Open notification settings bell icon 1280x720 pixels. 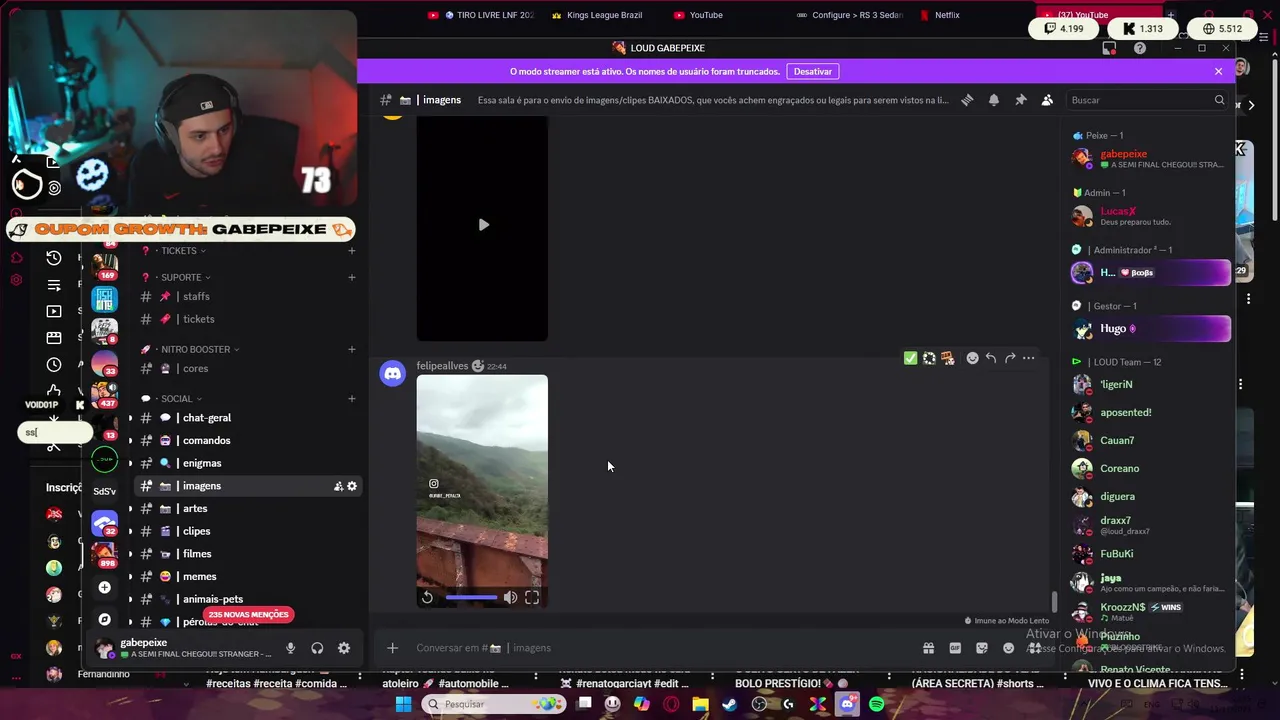click(994, 100)
